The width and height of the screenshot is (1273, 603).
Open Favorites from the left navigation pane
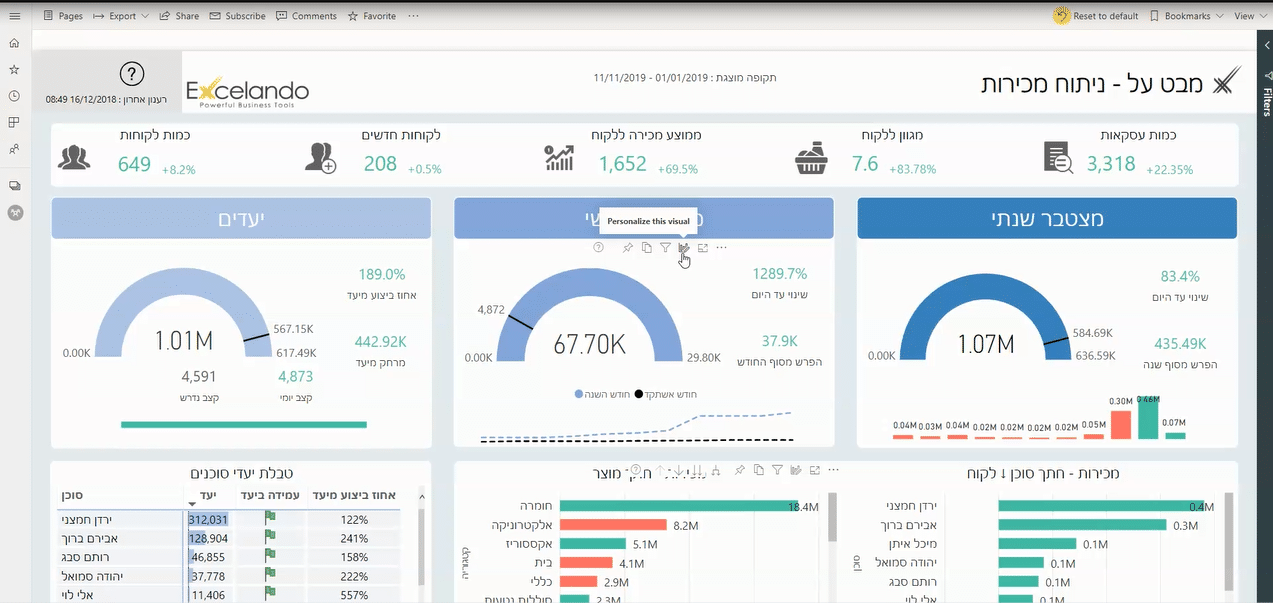(14, 70)
